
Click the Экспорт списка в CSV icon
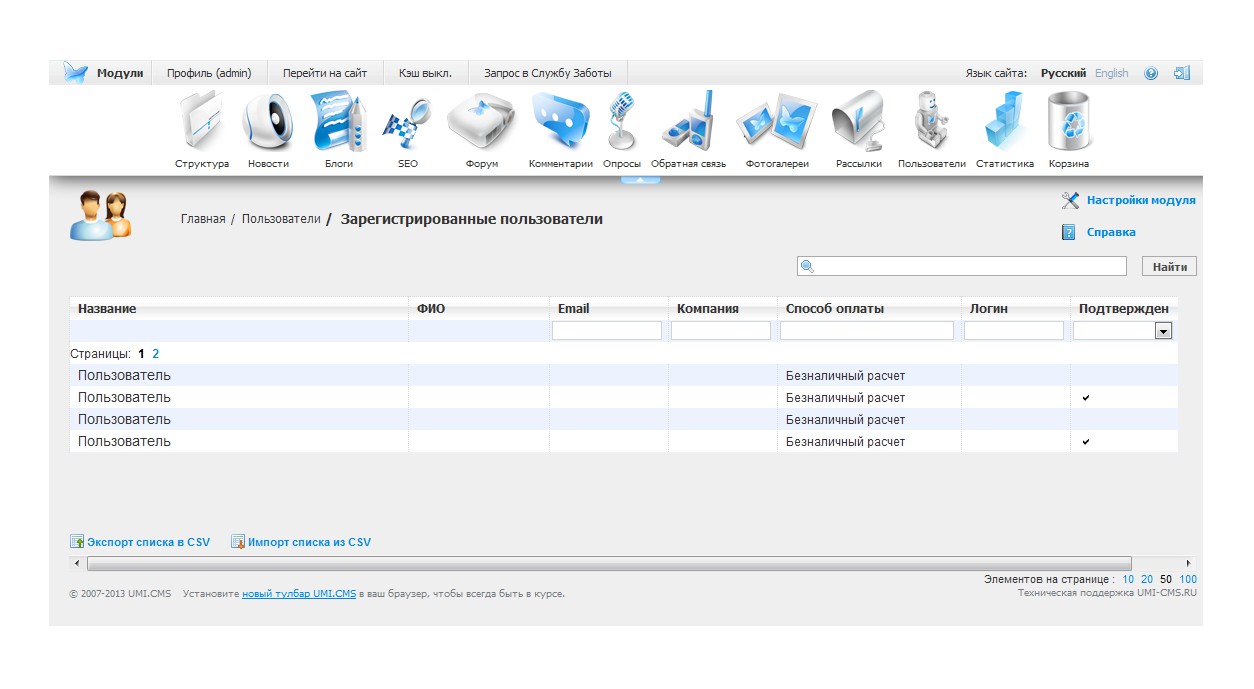tap(76, 542)
